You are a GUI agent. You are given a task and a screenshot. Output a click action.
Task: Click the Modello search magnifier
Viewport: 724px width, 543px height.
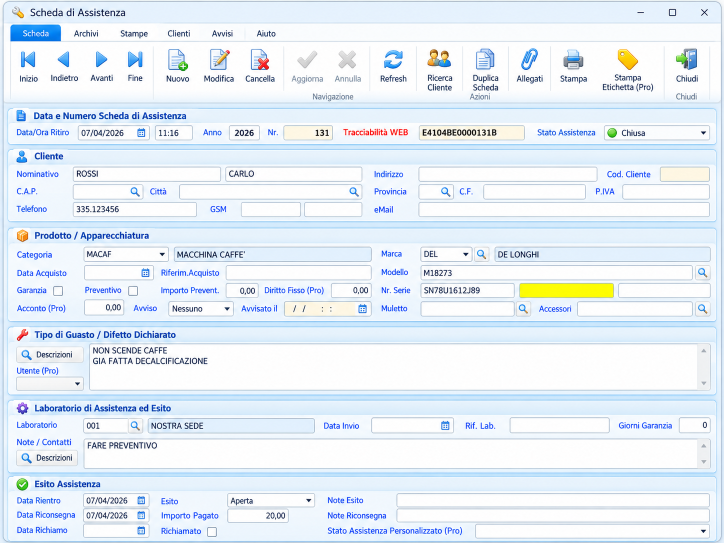tap(702, 273)
